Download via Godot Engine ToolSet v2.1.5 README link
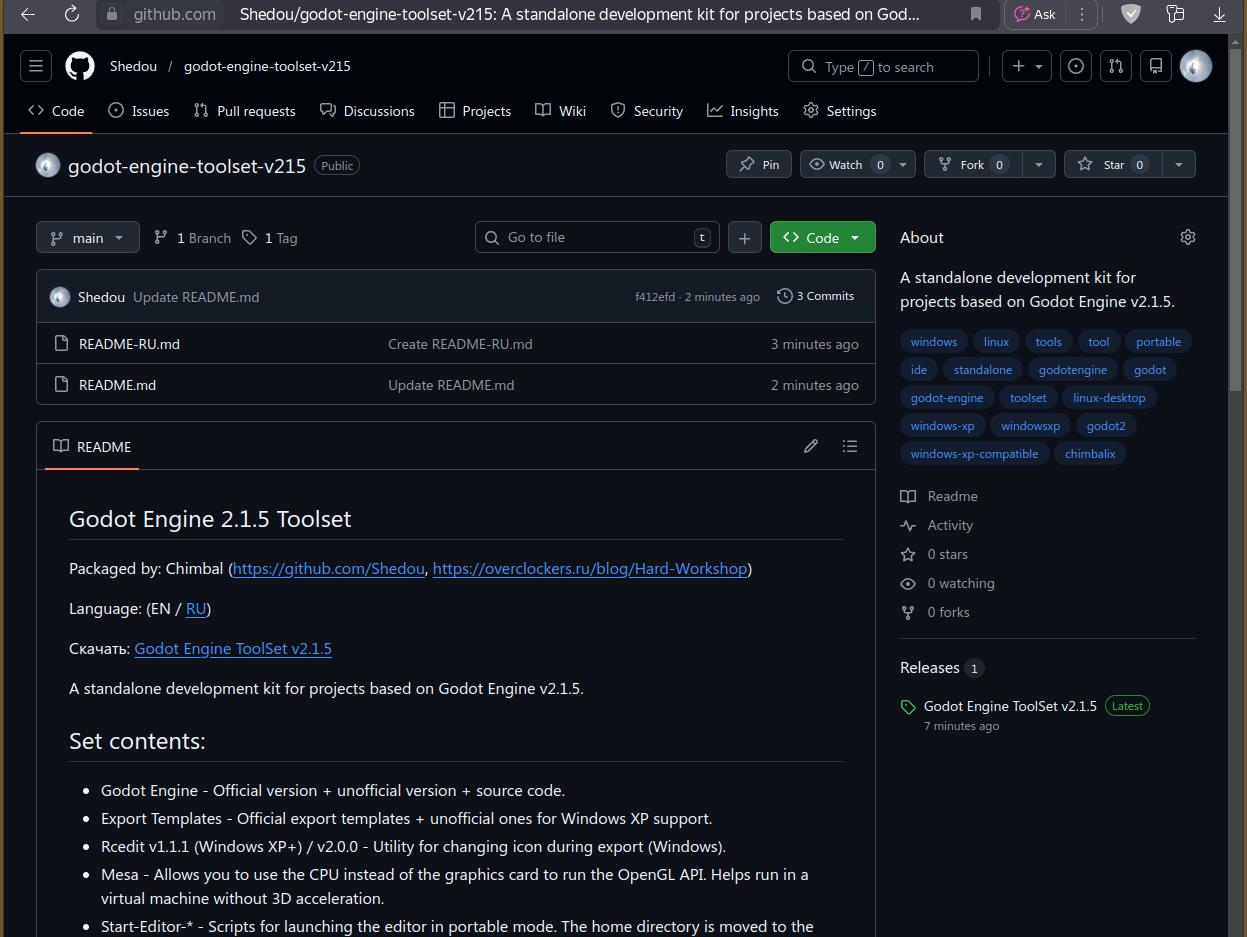This screenshot has width=1247, height=937. 233,648
